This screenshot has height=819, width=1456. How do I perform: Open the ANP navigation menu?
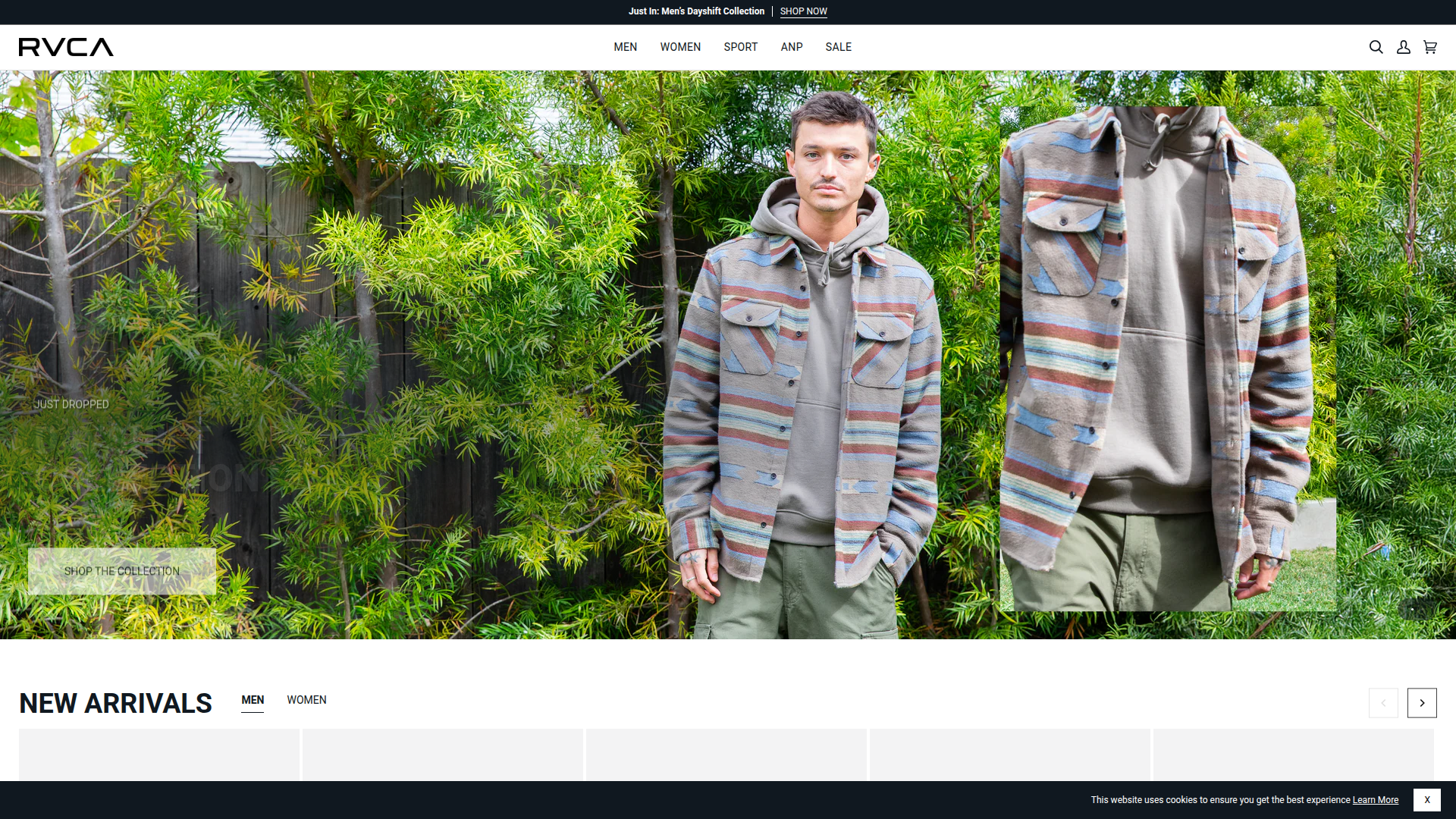(792, 47)
